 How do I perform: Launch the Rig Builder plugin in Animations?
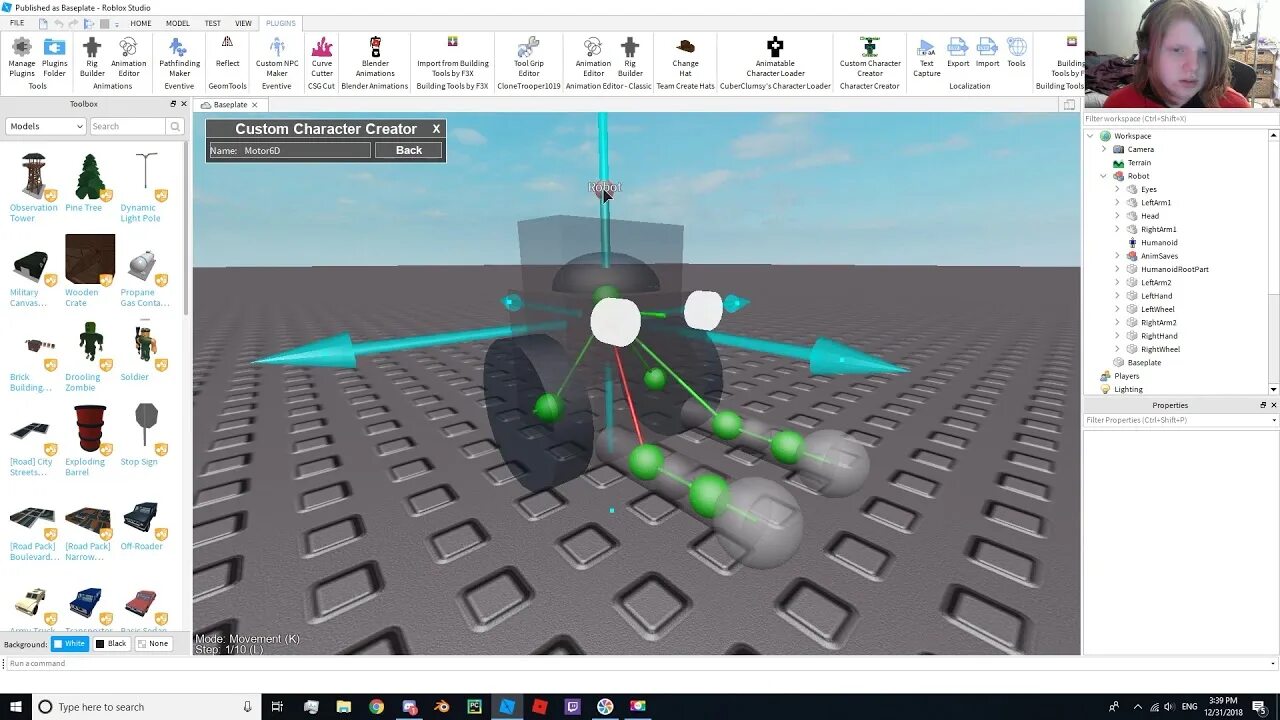[92, 57]
